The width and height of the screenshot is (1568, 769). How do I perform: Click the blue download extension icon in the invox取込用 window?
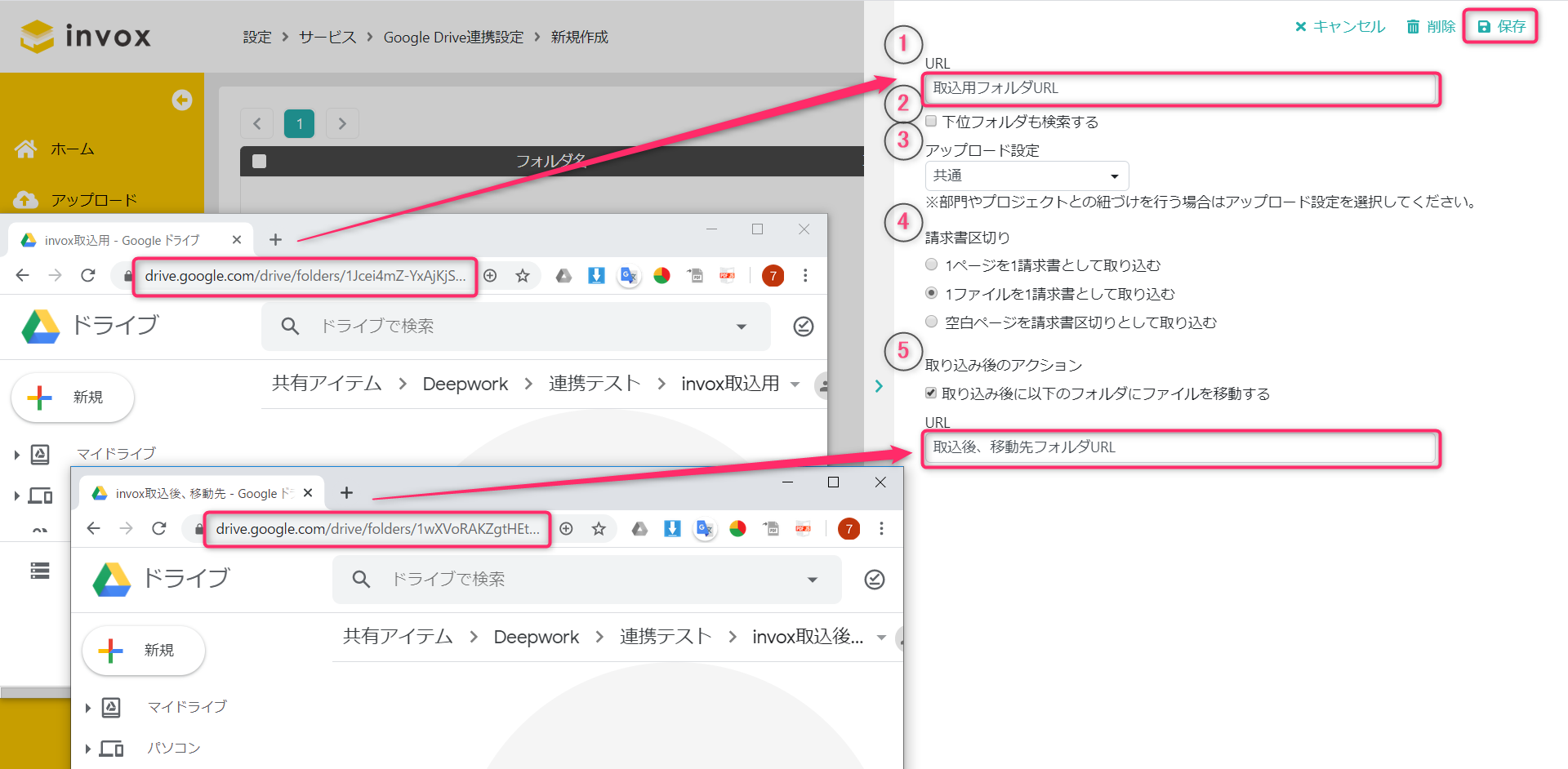coord(596,276)
